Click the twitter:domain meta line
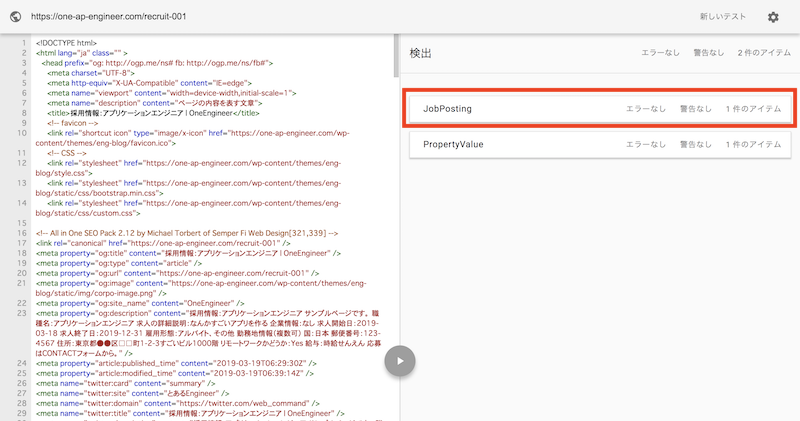 point(176,403)
